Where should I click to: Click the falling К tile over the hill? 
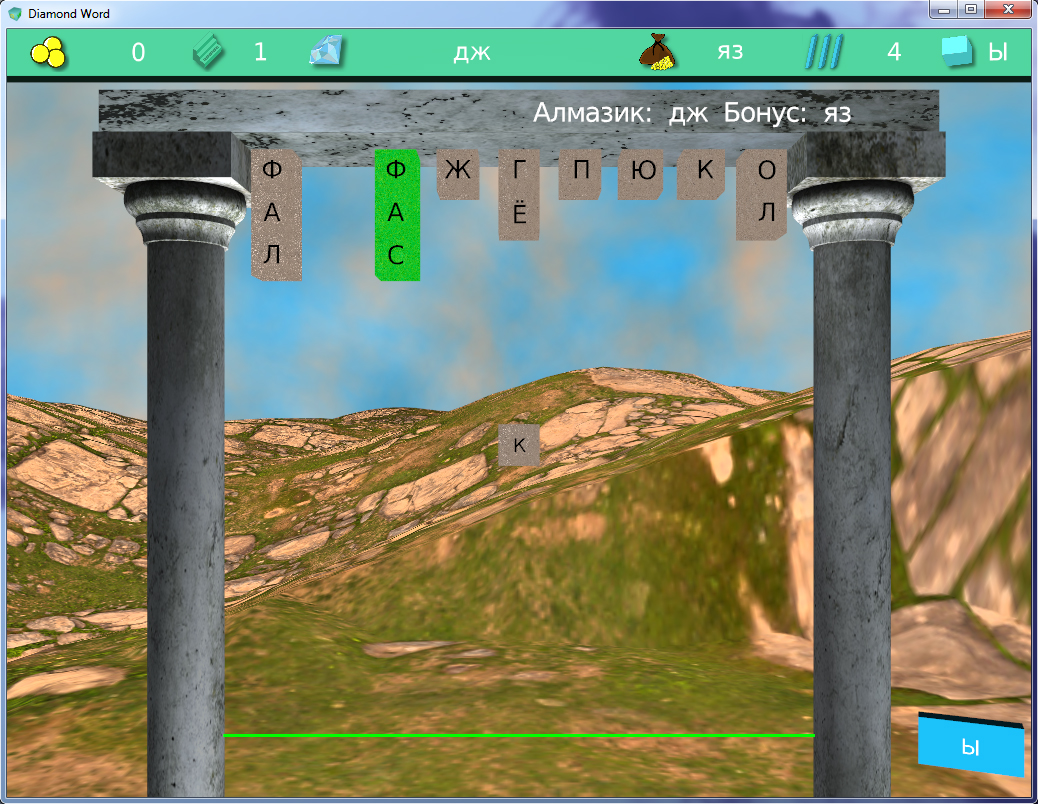click(519, 445)
